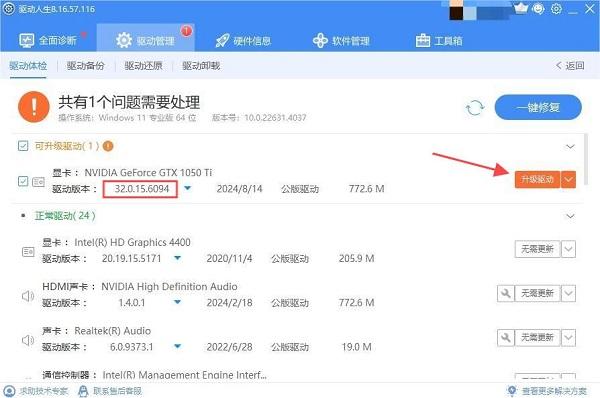The height and width of the screenshot is (398, 600).
Task: Open version dropdown for 6.0.9373.1
Action: point(178,346)
